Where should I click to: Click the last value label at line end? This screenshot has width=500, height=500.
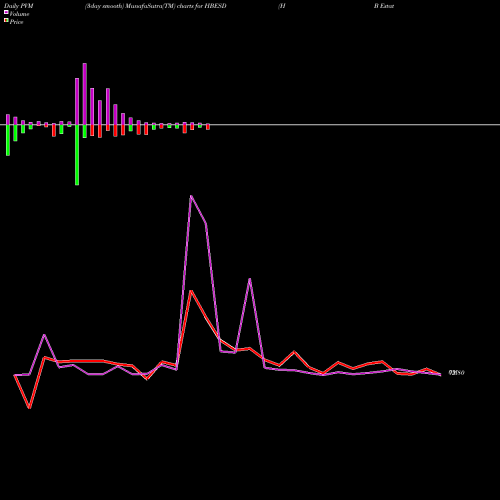tap(457, 373)
